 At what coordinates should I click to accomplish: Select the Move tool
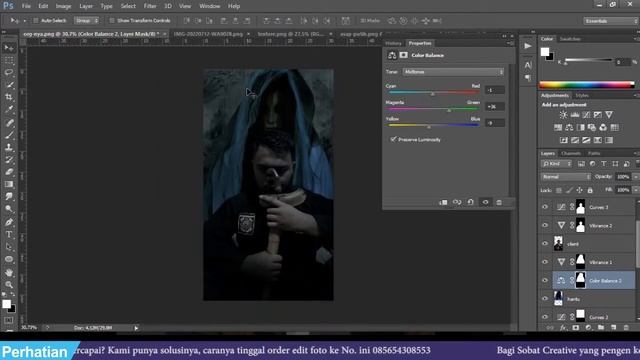click(9, 48)
